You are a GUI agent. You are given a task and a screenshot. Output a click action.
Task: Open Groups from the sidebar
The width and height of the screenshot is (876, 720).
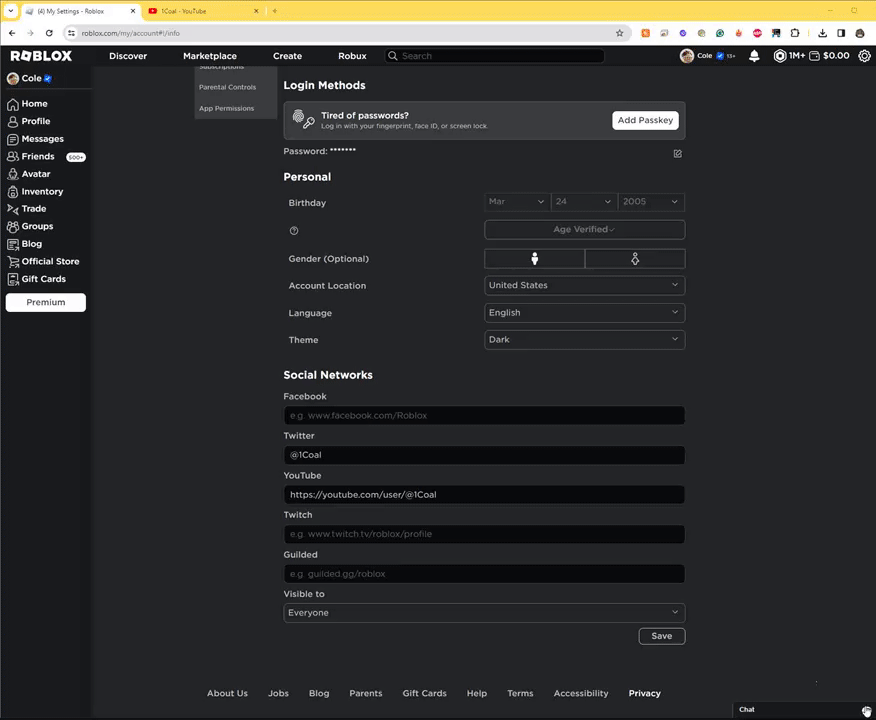pyautogui.click(x=30, y=226)
